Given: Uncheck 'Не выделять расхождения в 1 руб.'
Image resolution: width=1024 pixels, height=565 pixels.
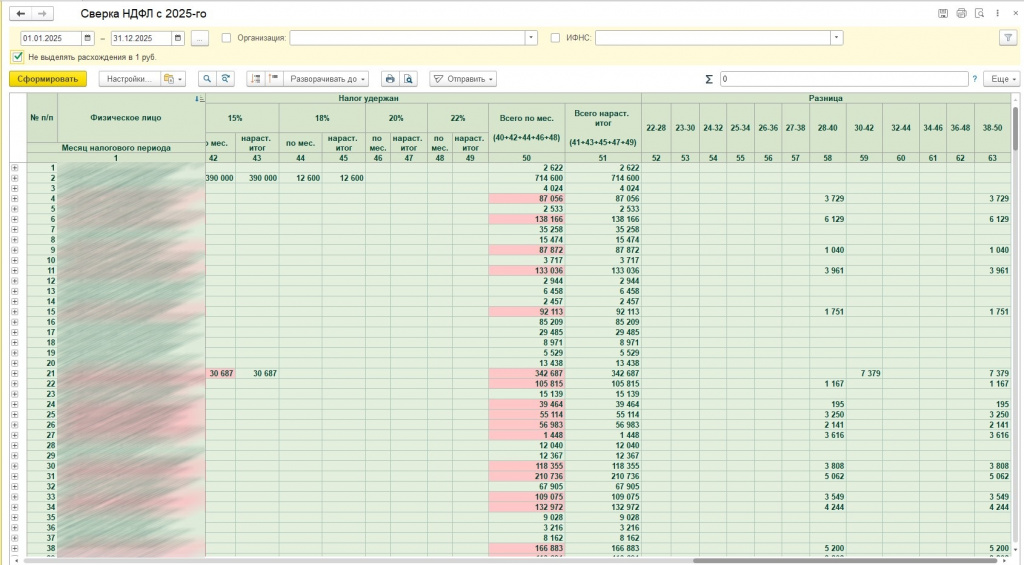Looking at the screenshot, I should click(18, 57).
